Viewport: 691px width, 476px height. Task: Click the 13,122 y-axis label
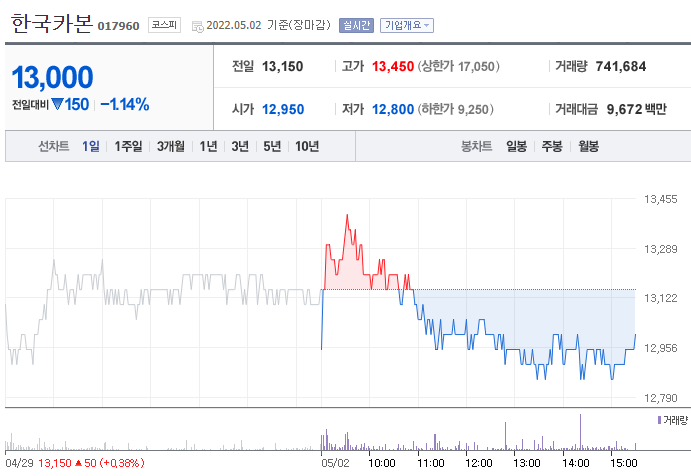click(661, 298)
